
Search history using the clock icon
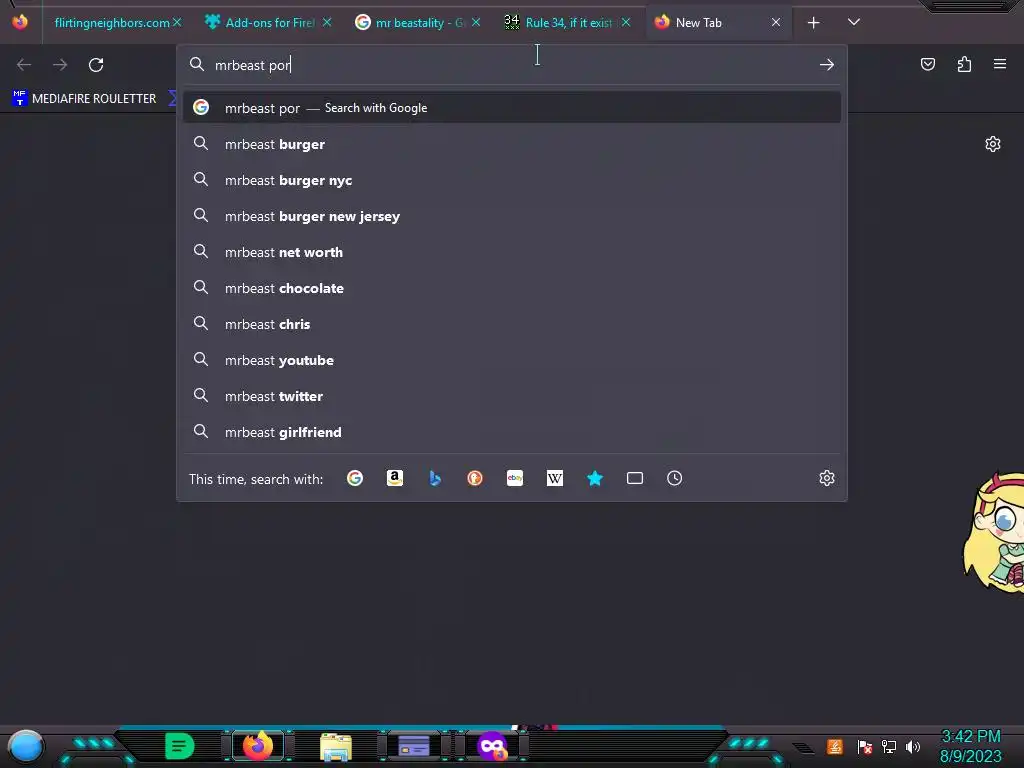click(675, 478)
